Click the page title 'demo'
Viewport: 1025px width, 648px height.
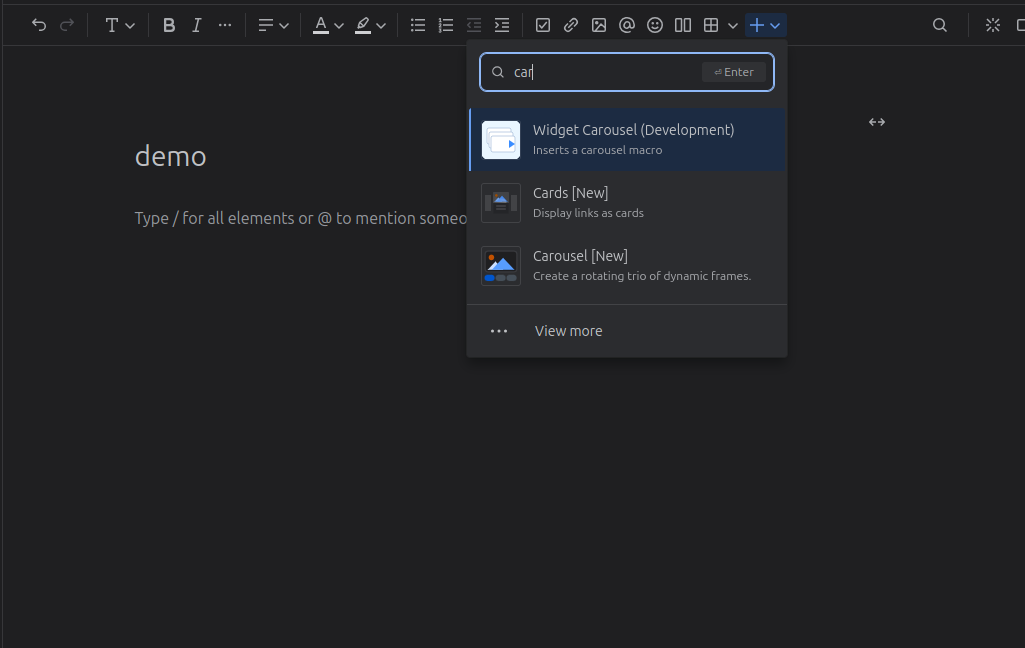(171, 156)
